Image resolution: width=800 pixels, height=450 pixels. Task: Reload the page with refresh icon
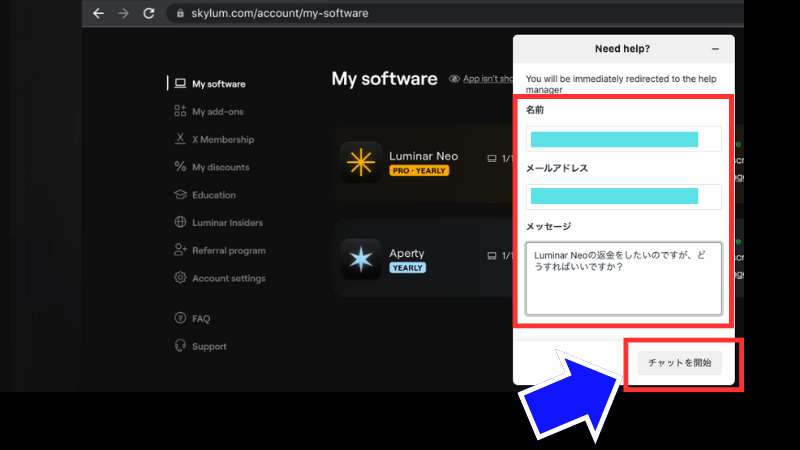pyautogui.click(x=148, y=13)
